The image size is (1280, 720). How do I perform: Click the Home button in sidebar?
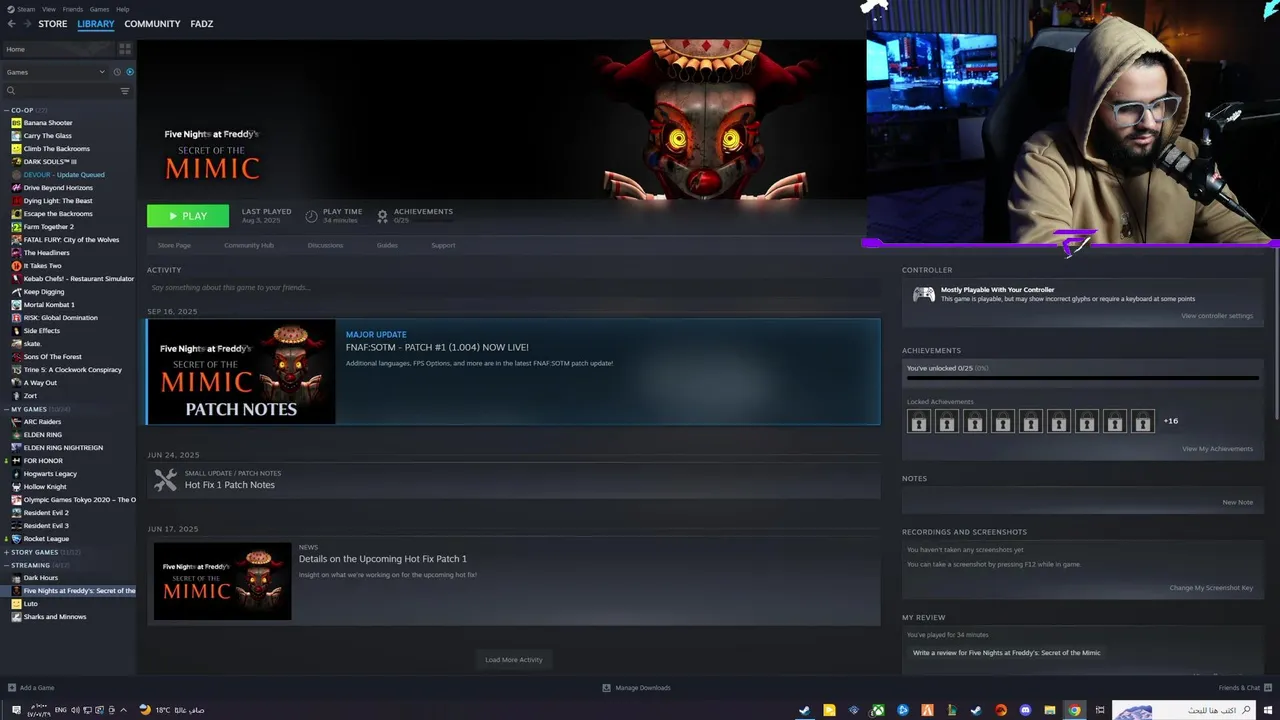(57, 49)
